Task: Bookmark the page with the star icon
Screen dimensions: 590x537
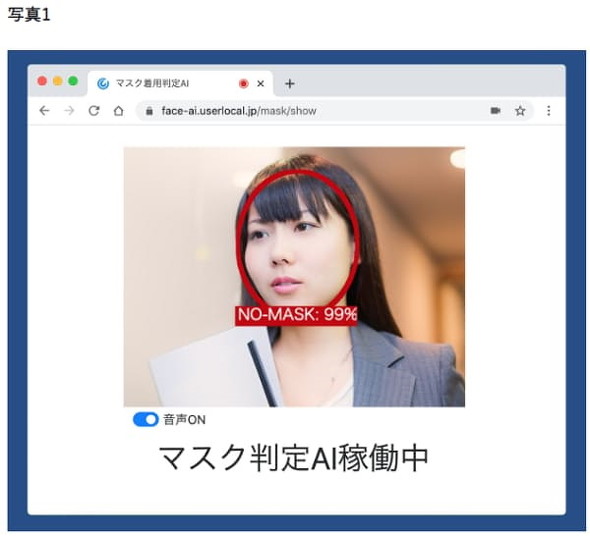Action: click(x=520, y=111)
